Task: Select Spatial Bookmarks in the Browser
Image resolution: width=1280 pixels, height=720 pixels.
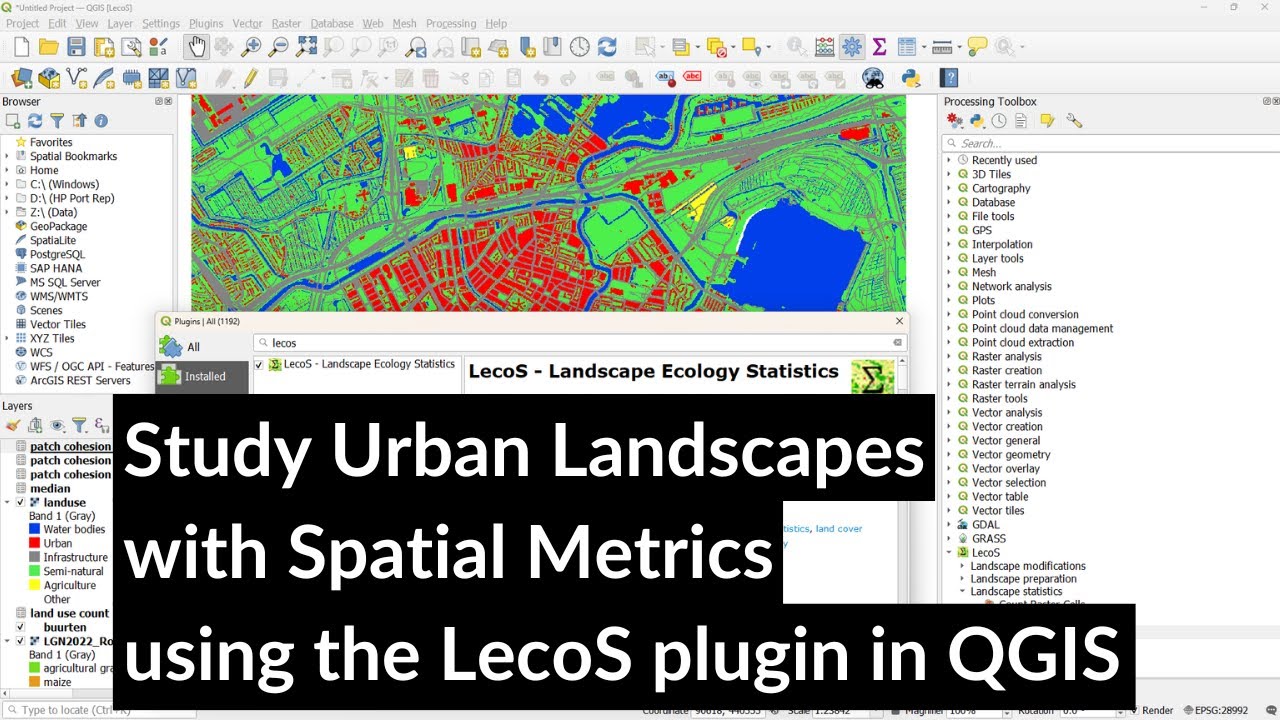Action: [x=73, y=156]
